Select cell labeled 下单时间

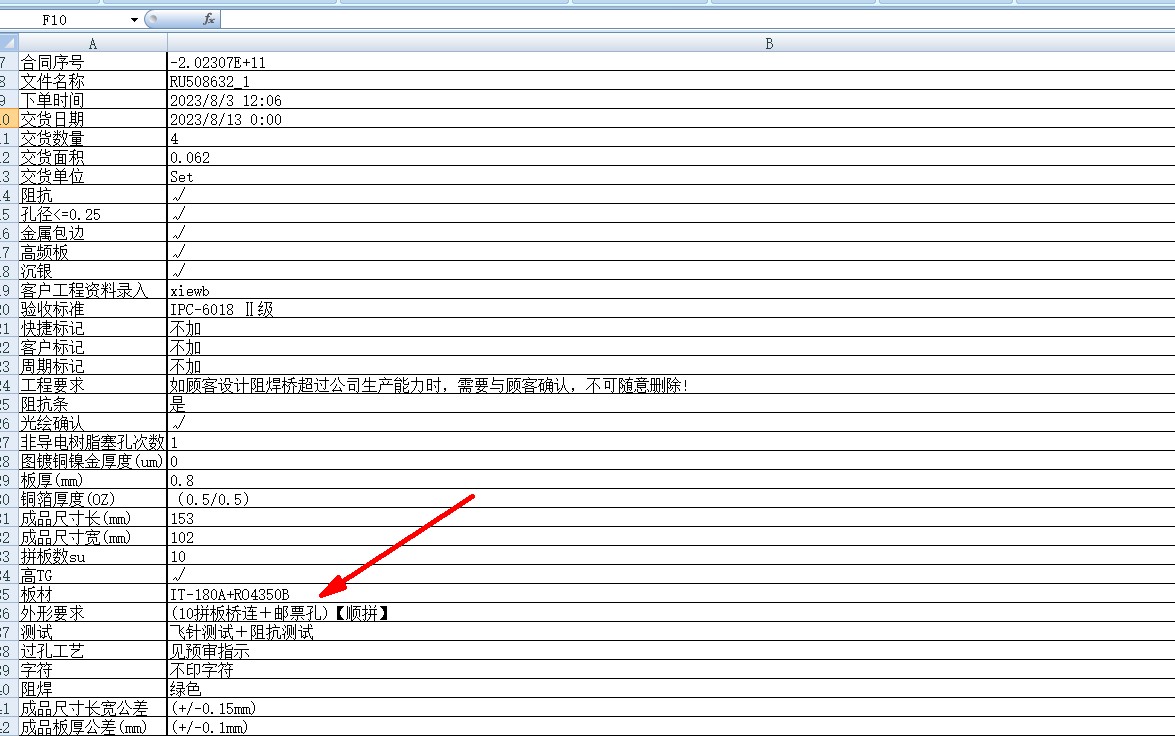[x=93, y=100]
